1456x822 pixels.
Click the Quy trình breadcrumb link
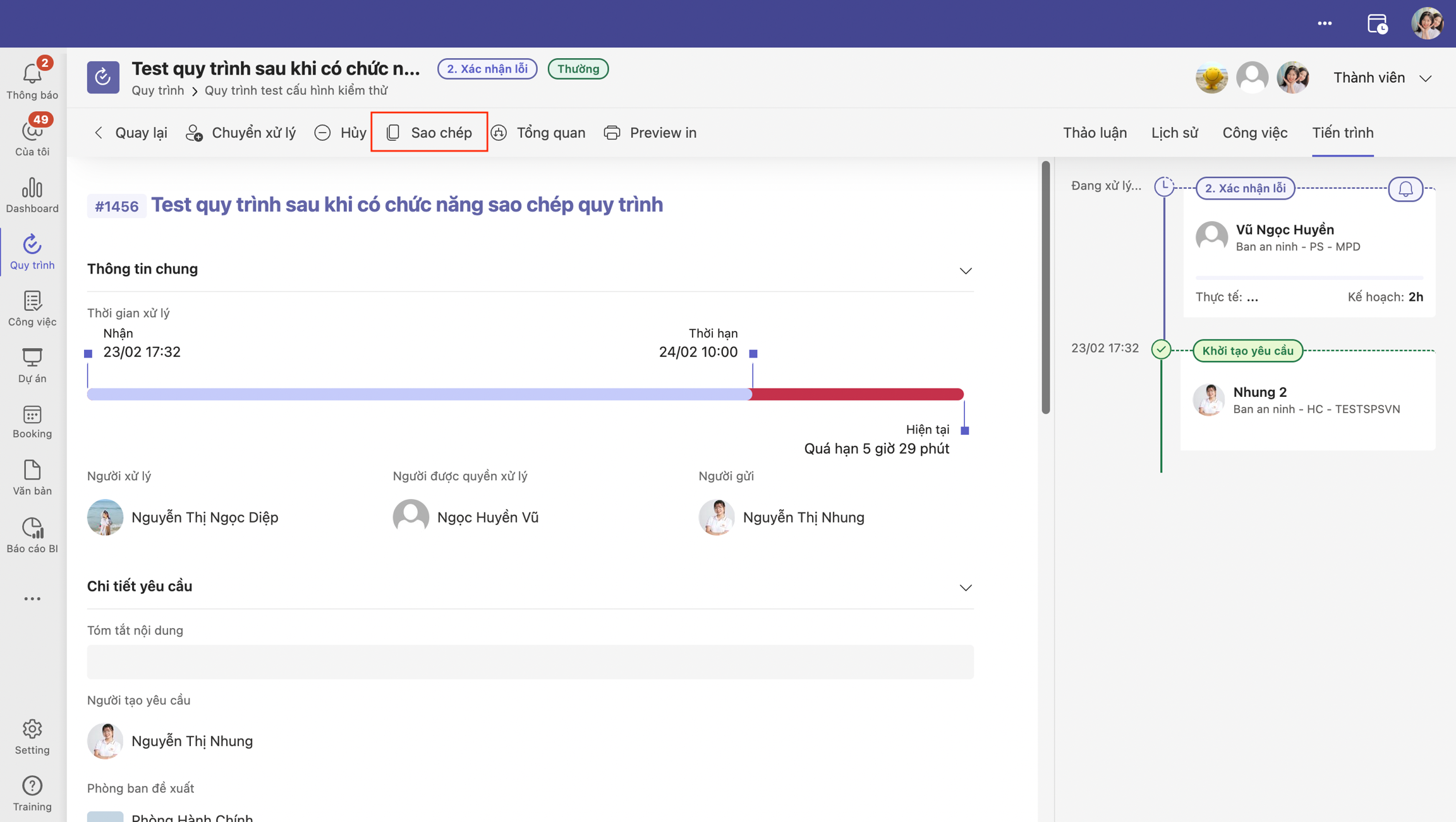[157, 90]
